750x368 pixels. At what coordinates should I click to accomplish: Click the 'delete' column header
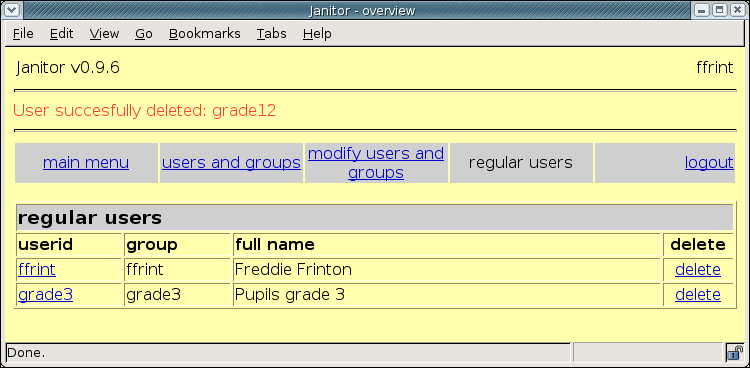click(698, 245)
